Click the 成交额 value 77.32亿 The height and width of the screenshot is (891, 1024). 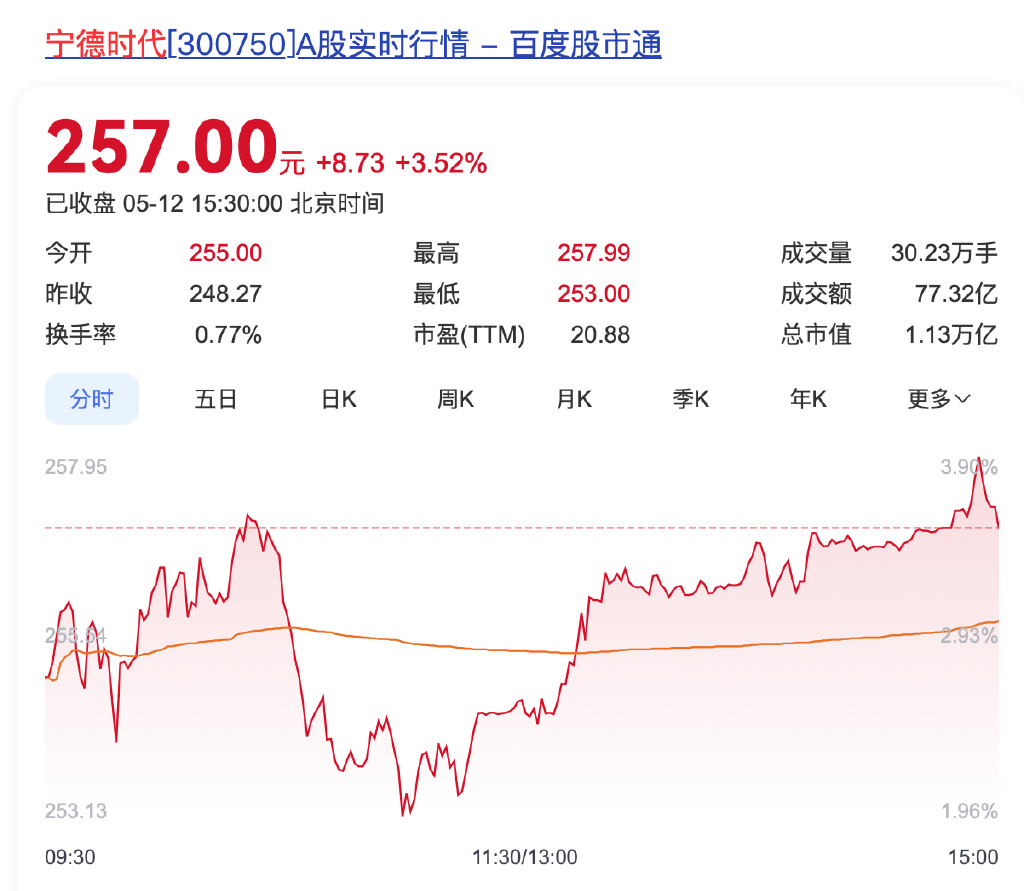(956, 294)
